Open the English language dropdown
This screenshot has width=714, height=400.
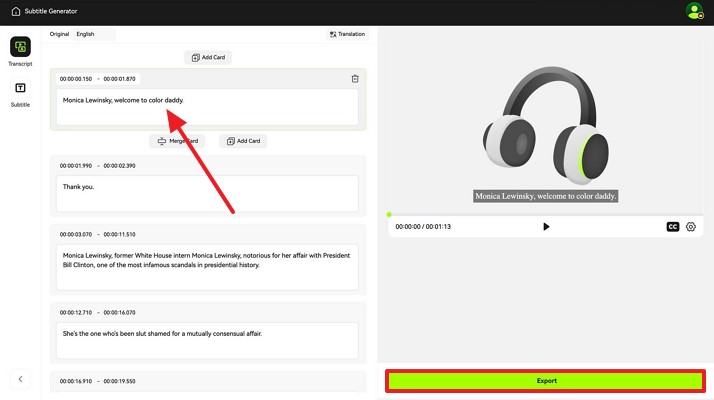pos(94,34)
